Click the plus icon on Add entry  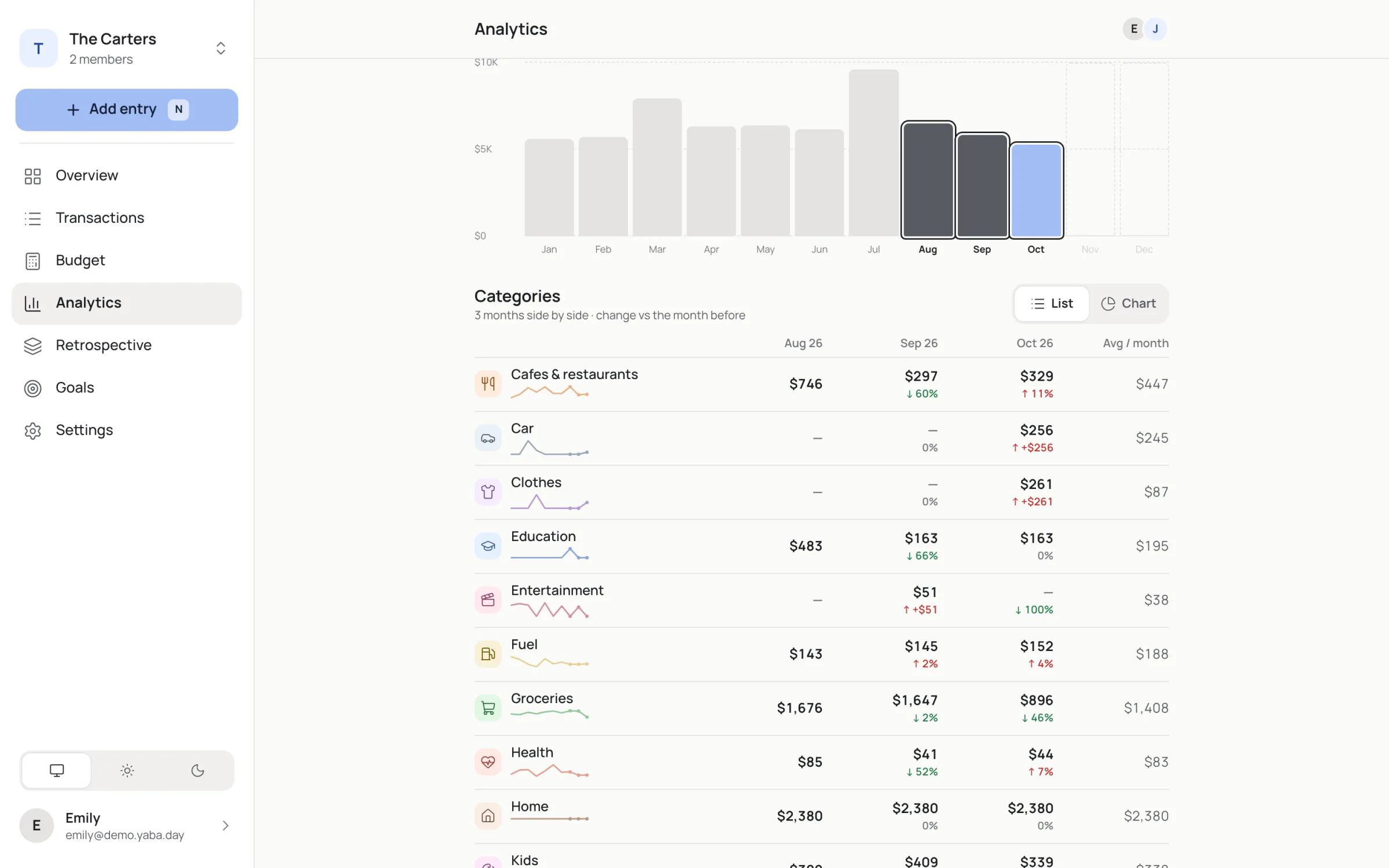tap(73, 110)
